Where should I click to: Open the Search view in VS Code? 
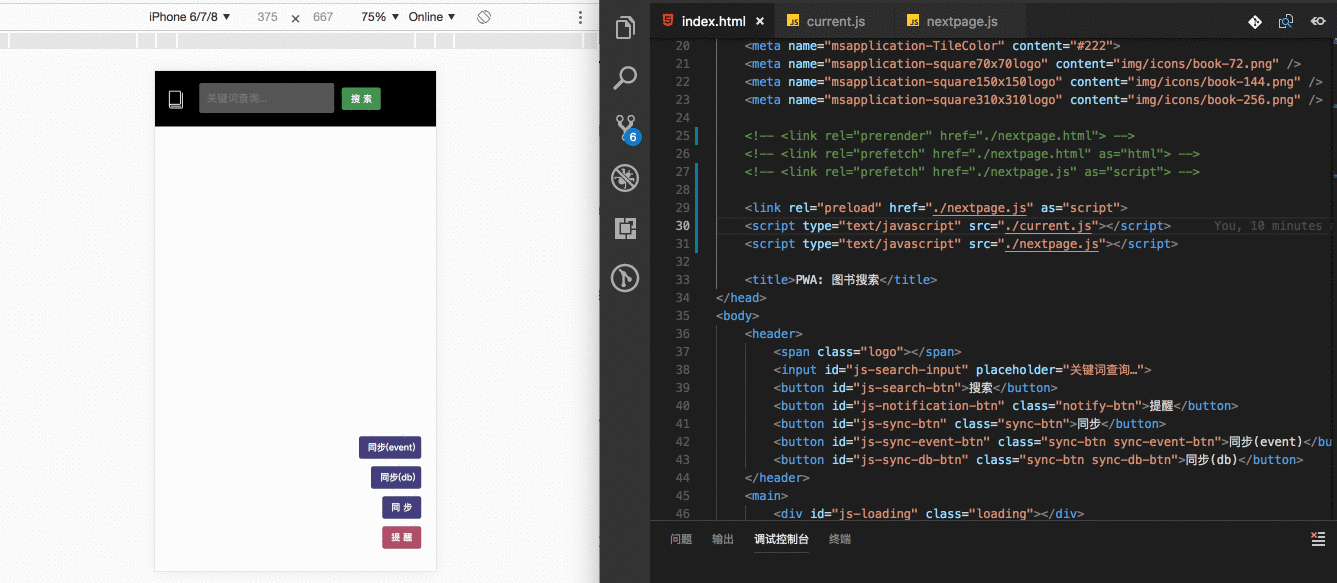click(625, 78)
